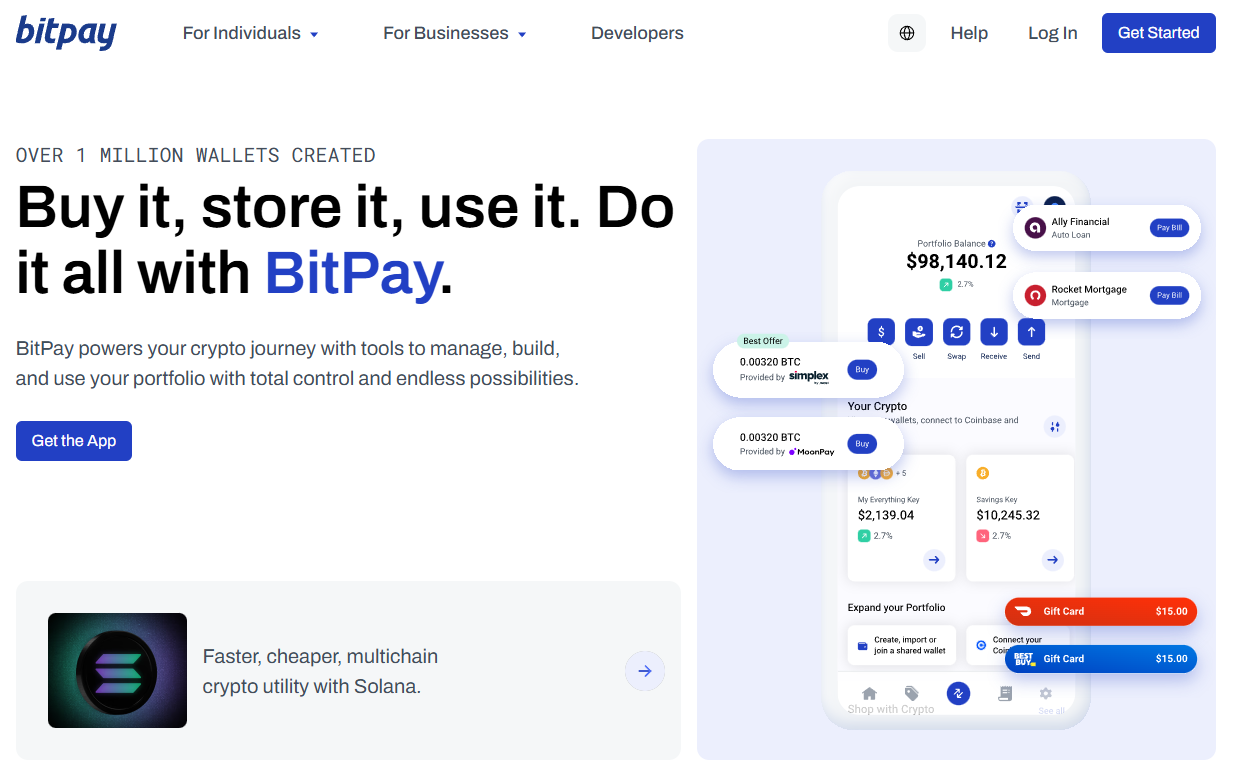
Task: Click the $15.00 on red gift card
Action: coord(1171,611)
